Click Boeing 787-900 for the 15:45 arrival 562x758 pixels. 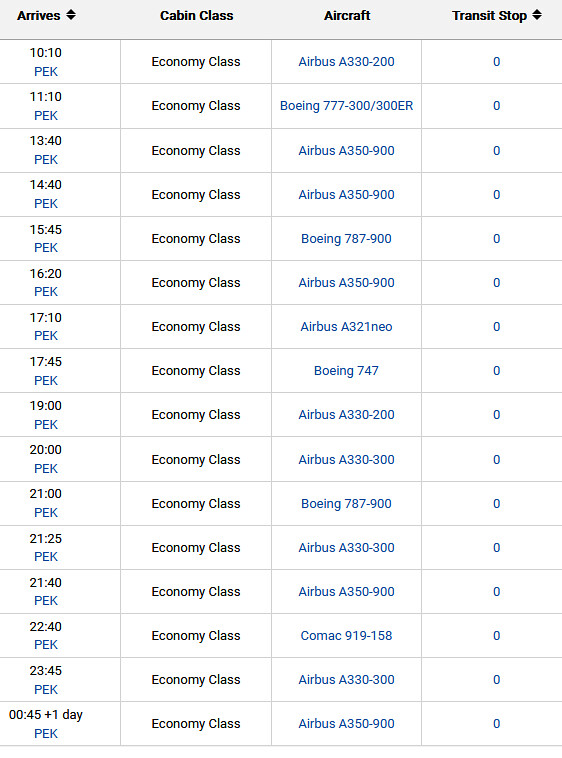pyautogui.click(x=346, y=239)
